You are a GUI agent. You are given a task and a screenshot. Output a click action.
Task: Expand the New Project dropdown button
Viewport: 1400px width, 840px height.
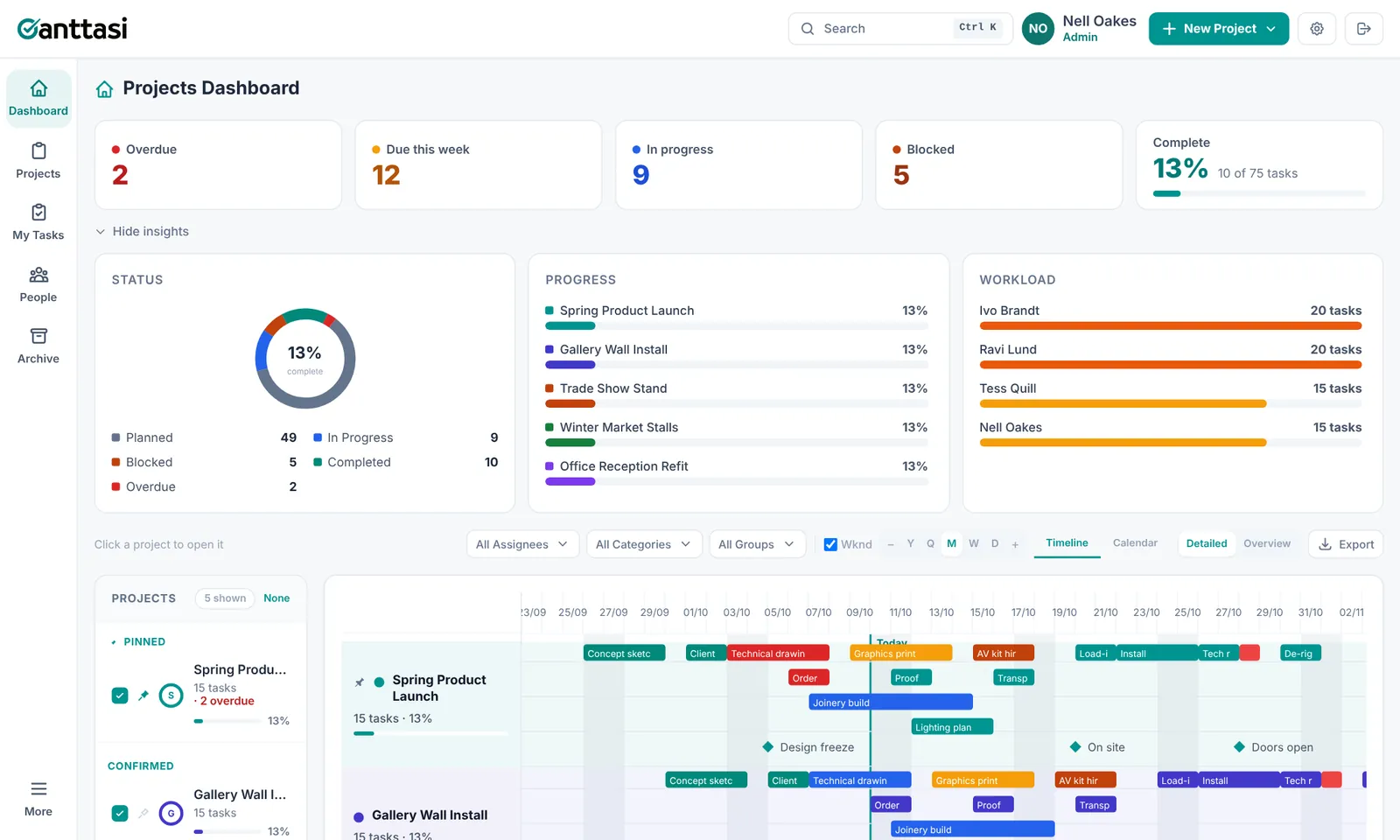coord(1219,29)
